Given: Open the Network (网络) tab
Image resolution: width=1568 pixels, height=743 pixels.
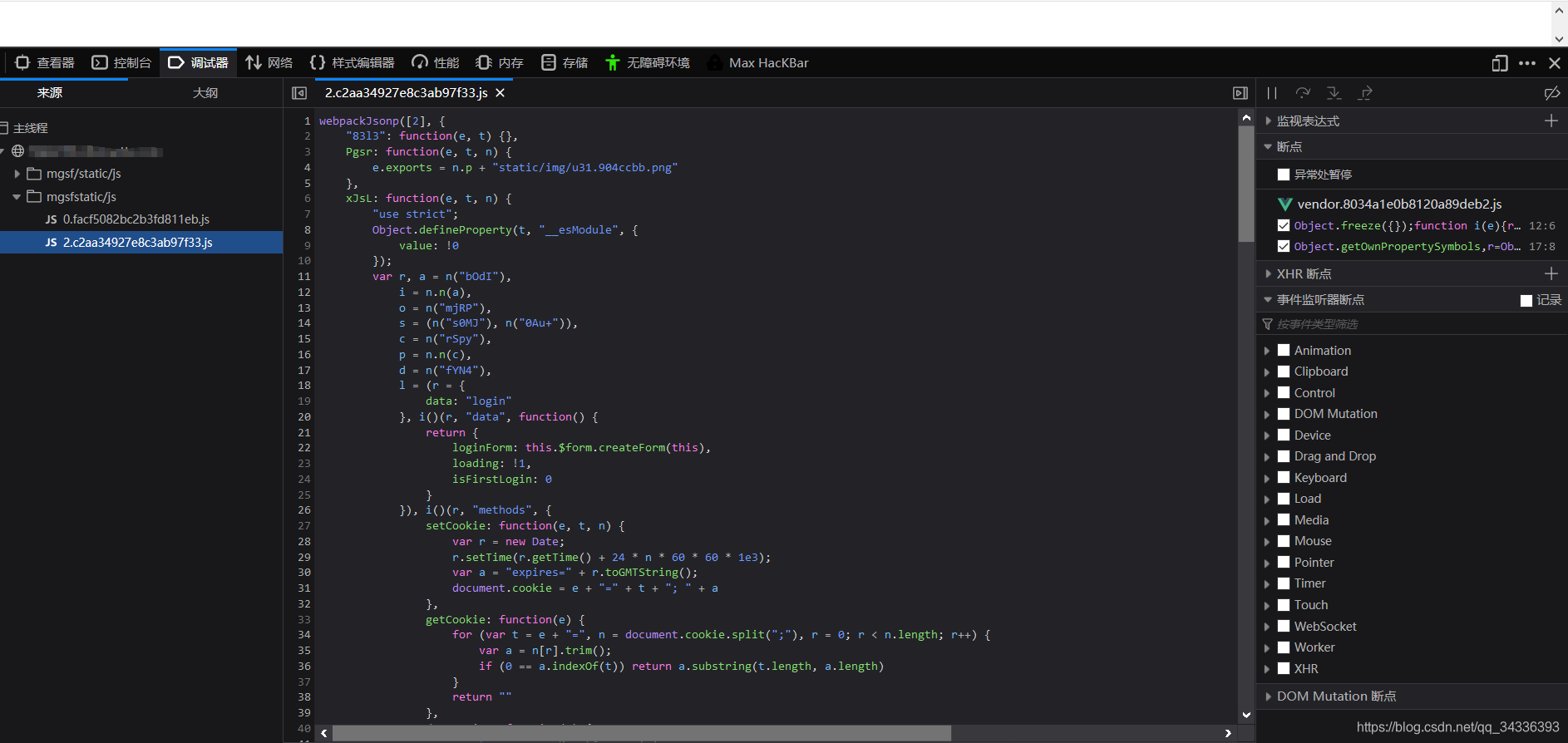Looking at the screenshot, I should (269, 62).
